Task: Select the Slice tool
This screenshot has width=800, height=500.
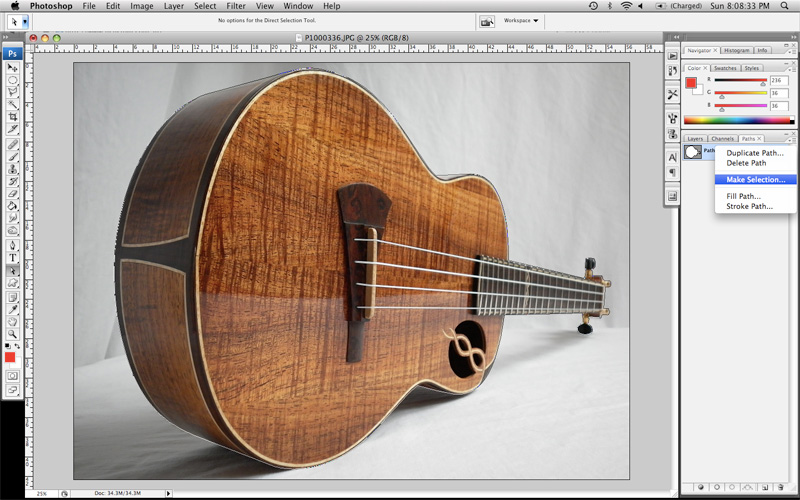Action: tap(13, 129)
